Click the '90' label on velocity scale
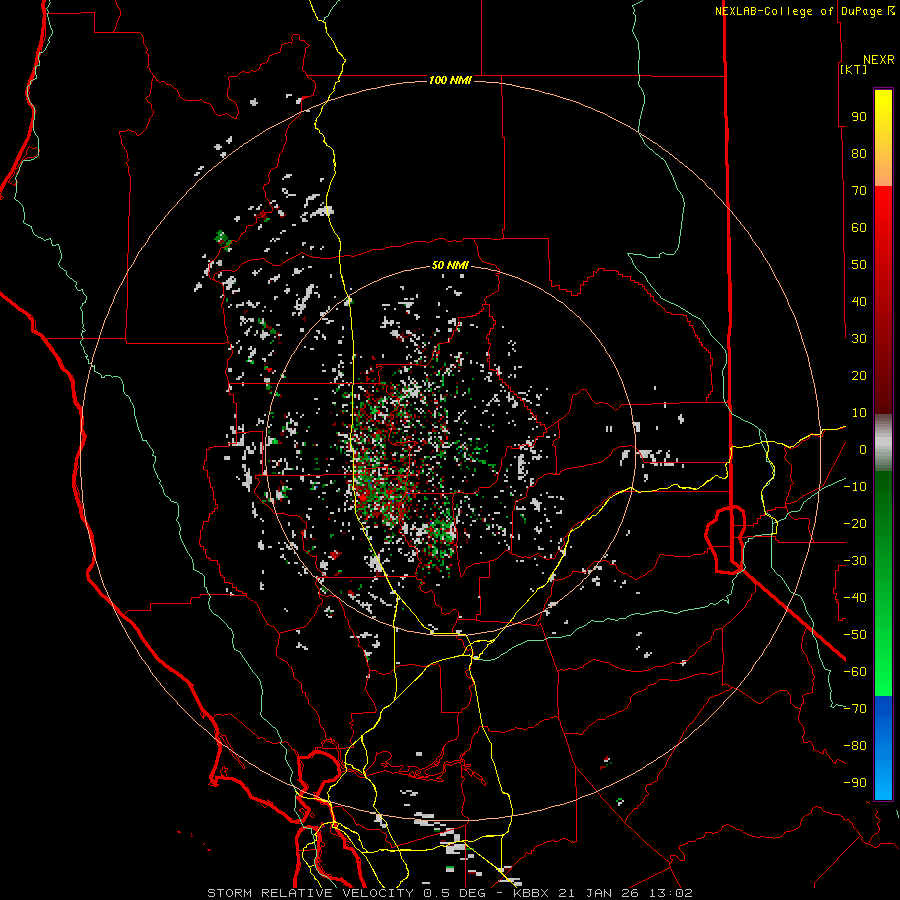The width and height of the screenshot is (900, 900). click(x=859, y=117)
